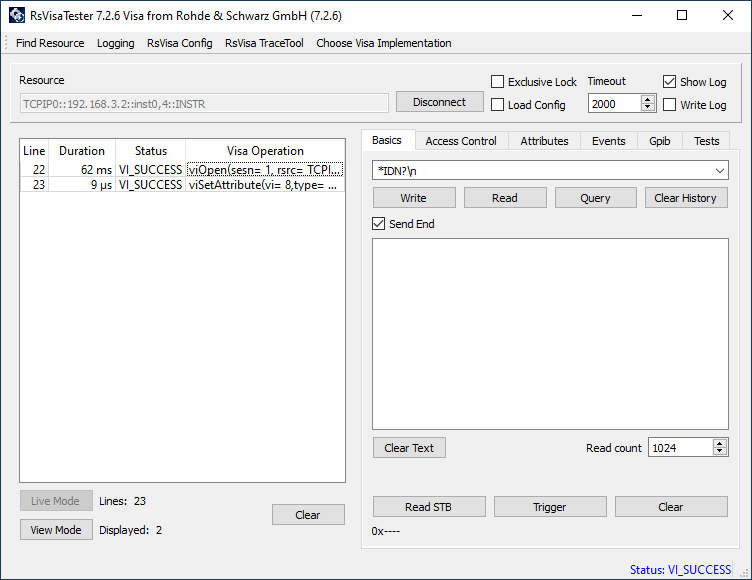Viewport: 752px width, 580px height.
Task: Sort log by the Duration column header
Action: [82, 151]
